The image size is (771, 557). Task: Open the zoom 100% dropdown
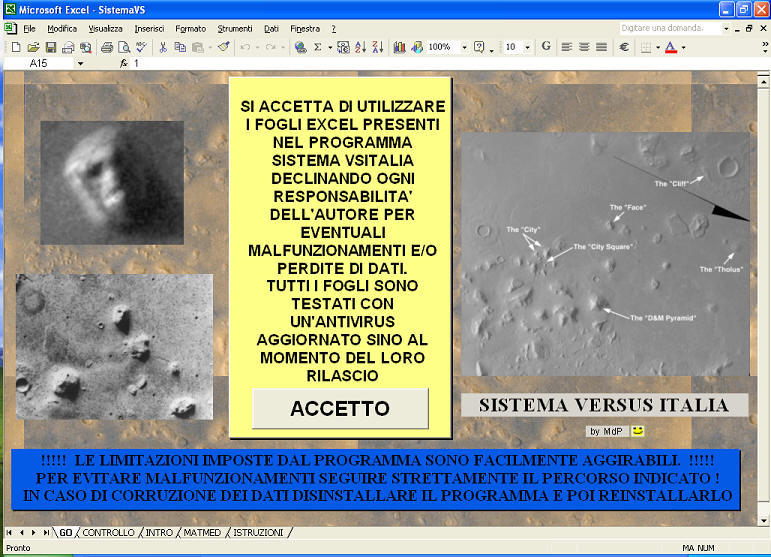click(464, 47)
